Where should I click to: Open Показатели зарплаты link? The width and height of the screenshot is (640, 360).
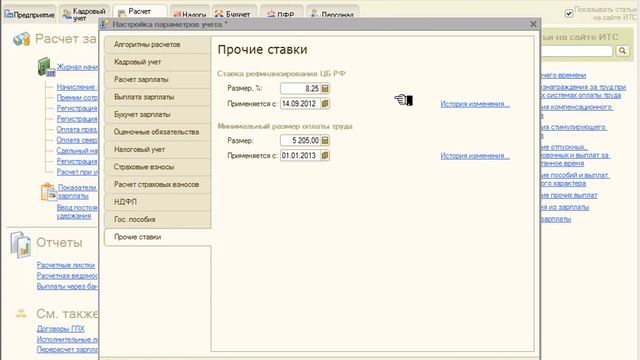(78, 192)
